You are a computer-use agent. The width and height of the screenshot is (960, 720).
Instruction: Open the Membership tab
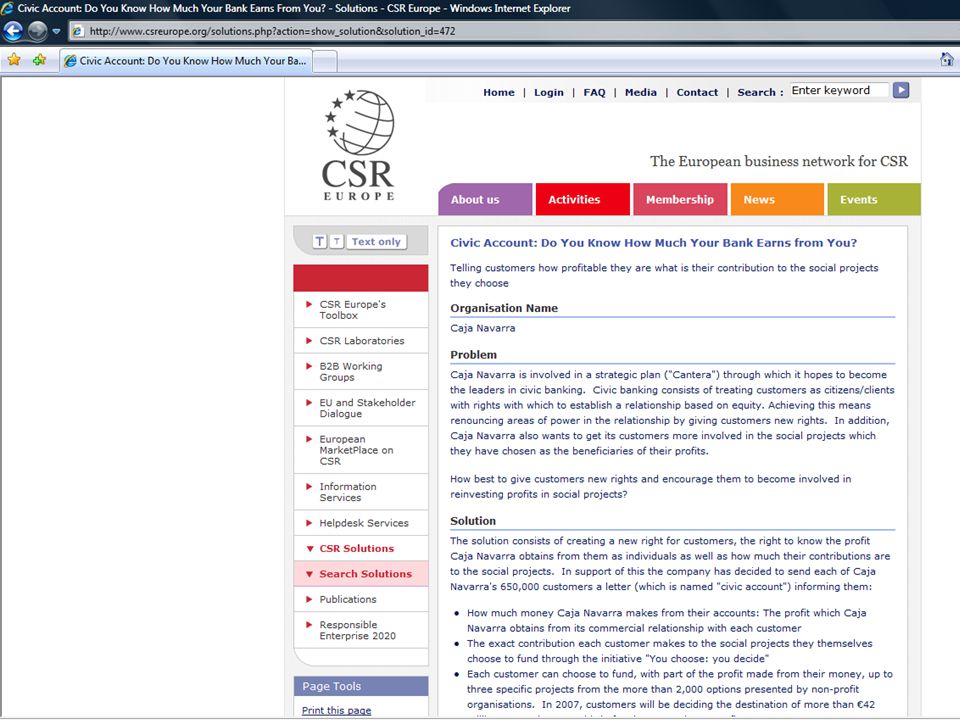point(680,200)
